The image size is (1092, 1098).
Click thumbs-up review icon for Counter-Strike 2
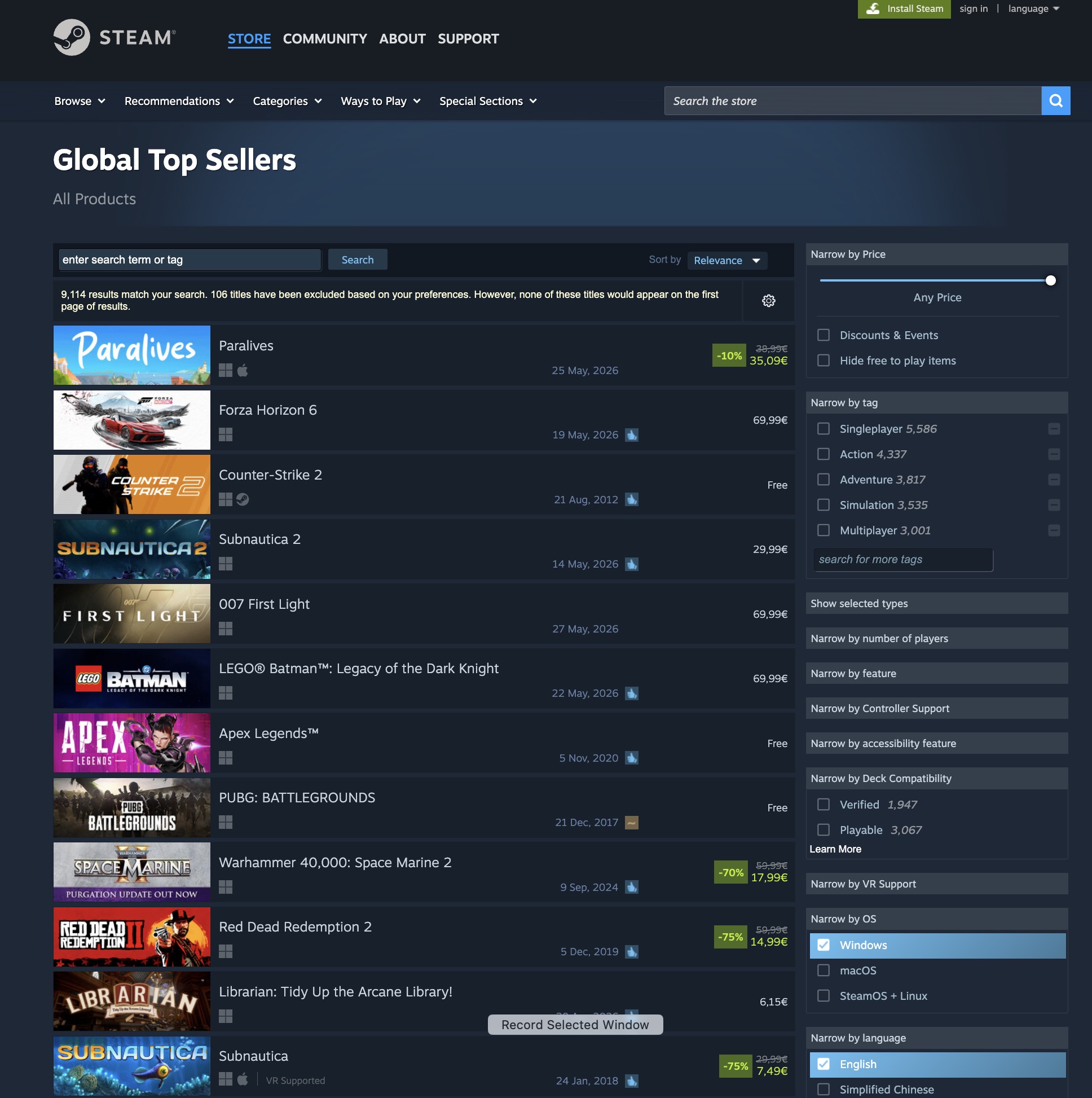pos(631,499)
